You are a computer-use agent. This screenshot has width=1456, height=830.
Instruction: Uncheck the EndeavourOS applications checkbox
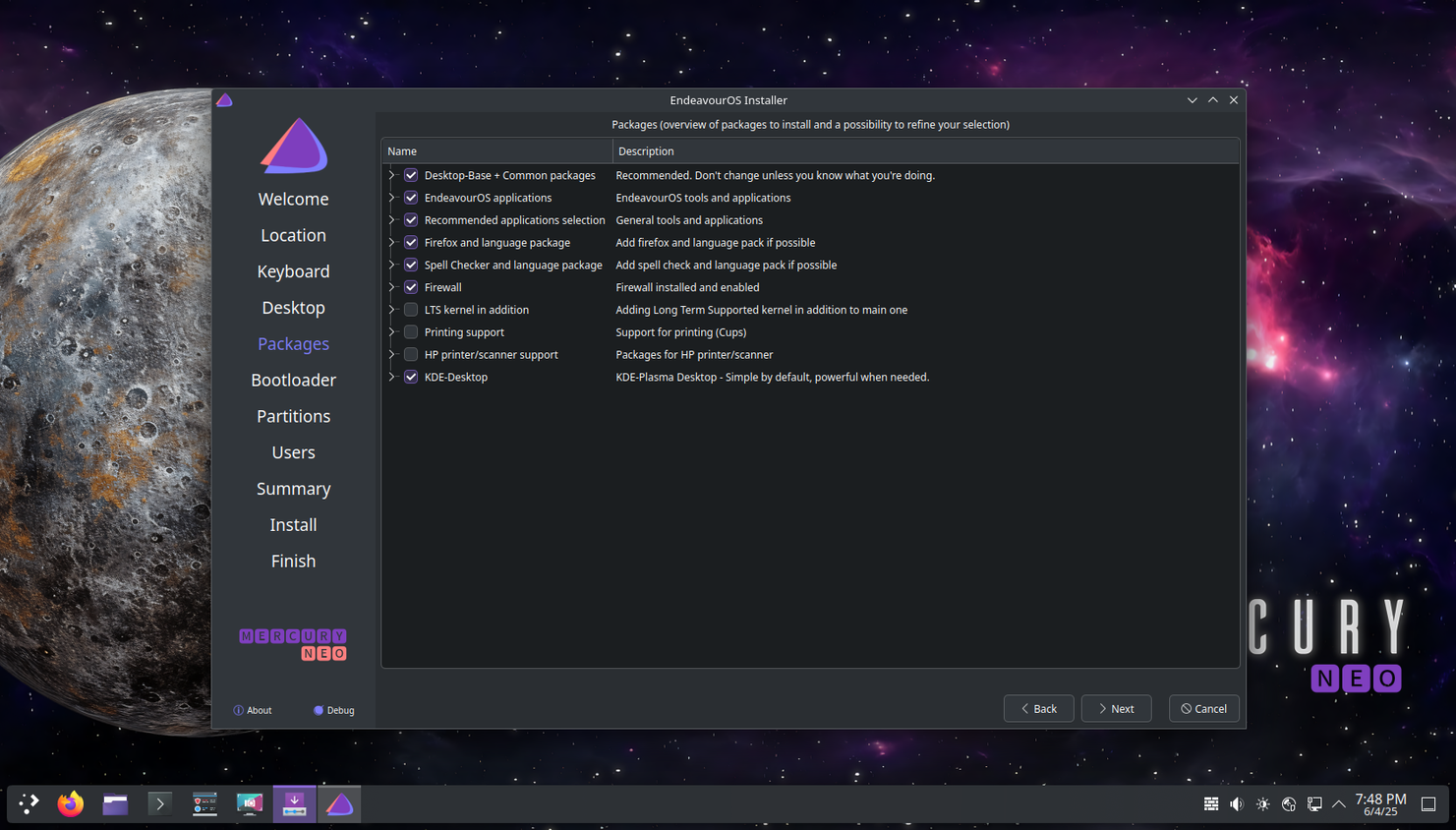(411, 198)
